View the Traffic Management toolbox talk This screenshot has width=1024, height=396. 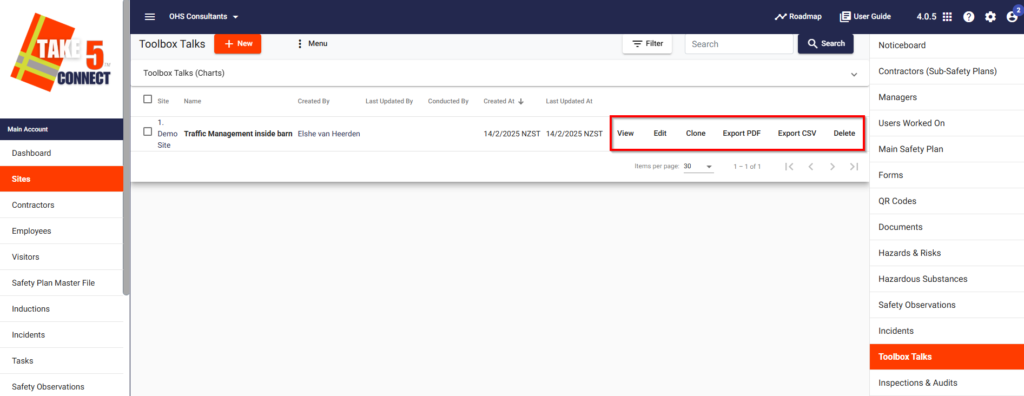click(x=626, y=133)
